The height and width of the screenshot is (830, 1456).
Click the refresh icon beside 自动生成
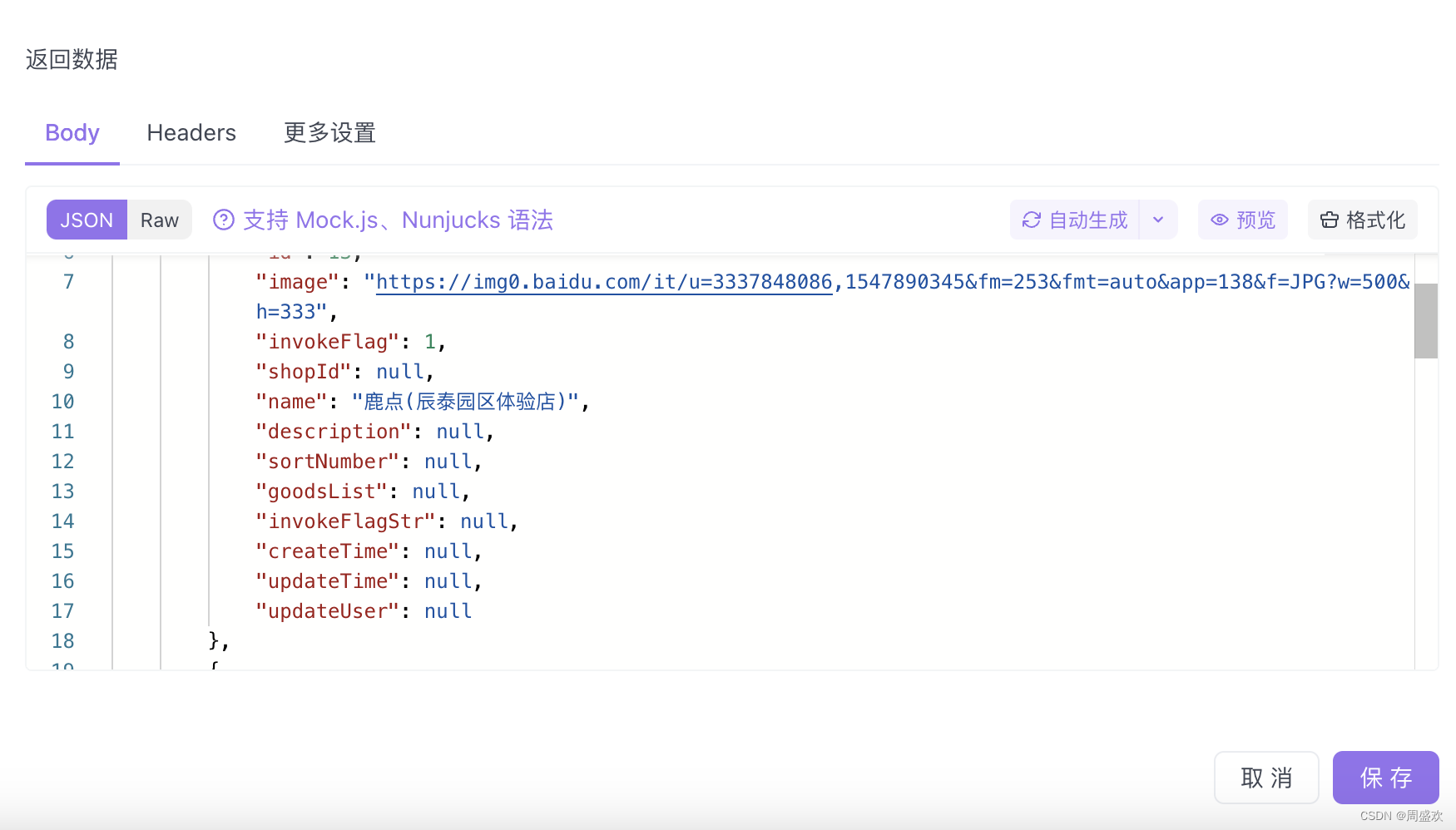1032,220
